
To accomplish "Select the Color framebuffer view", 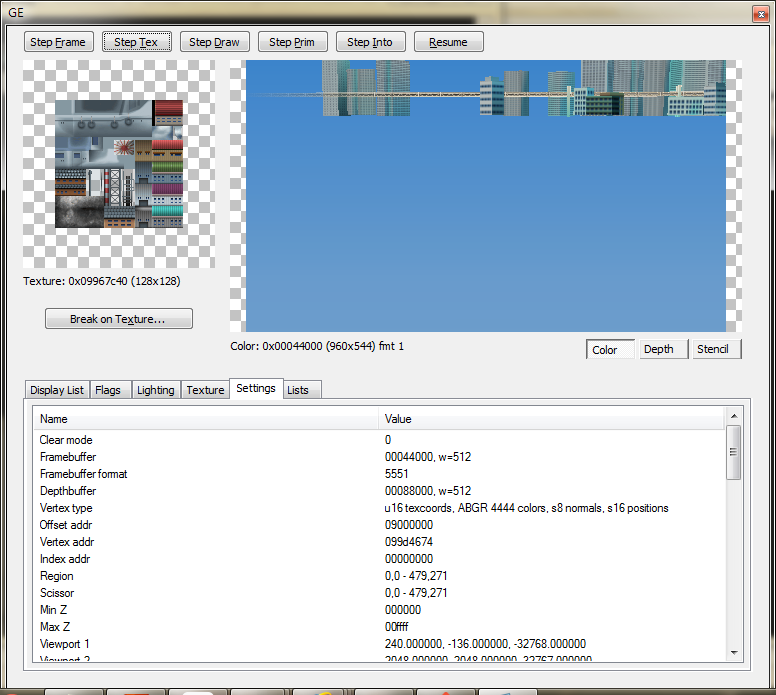I will (x=610, y=349).
